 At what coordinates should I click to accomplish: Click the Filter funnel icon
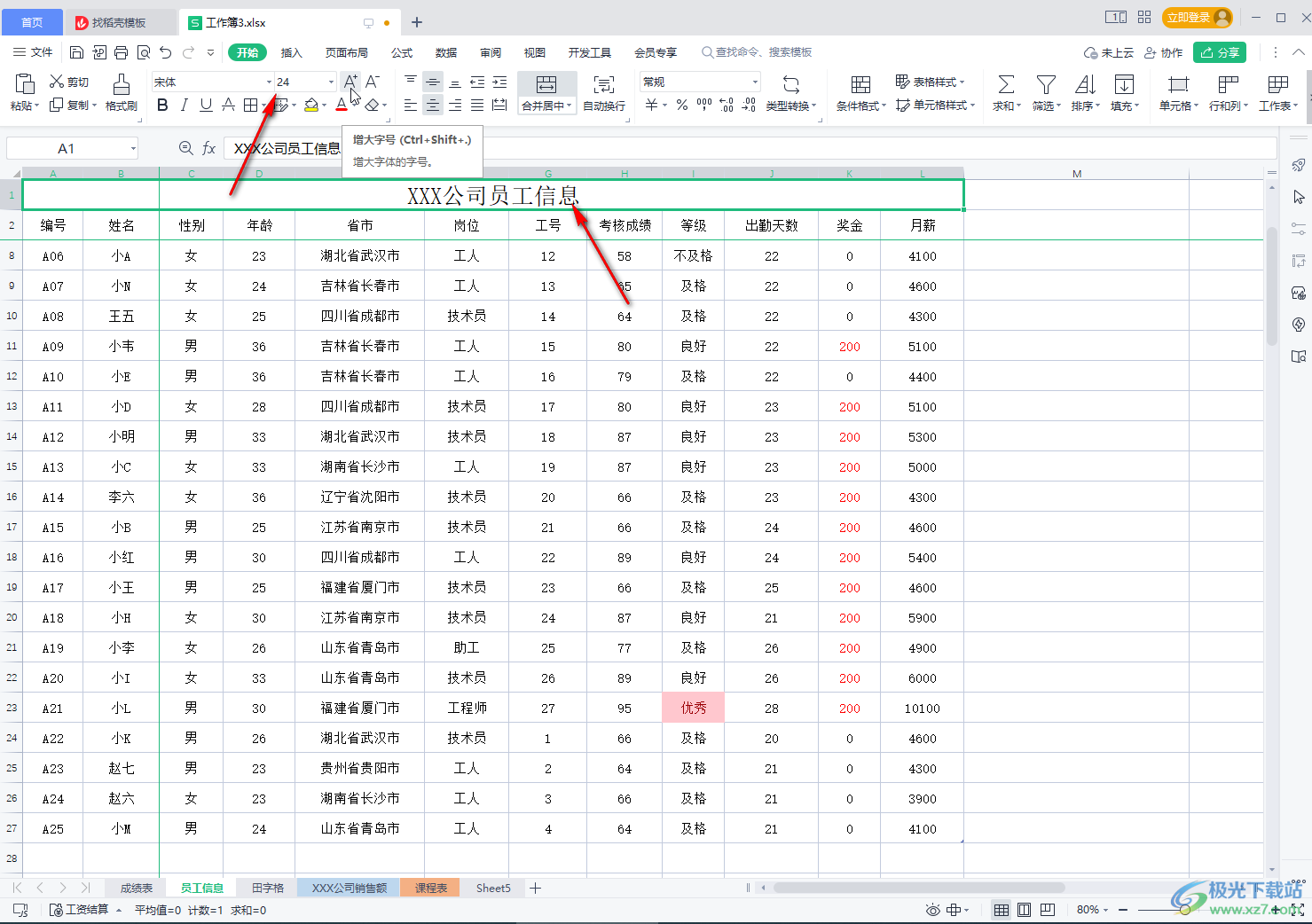[x=1046, y=84]
